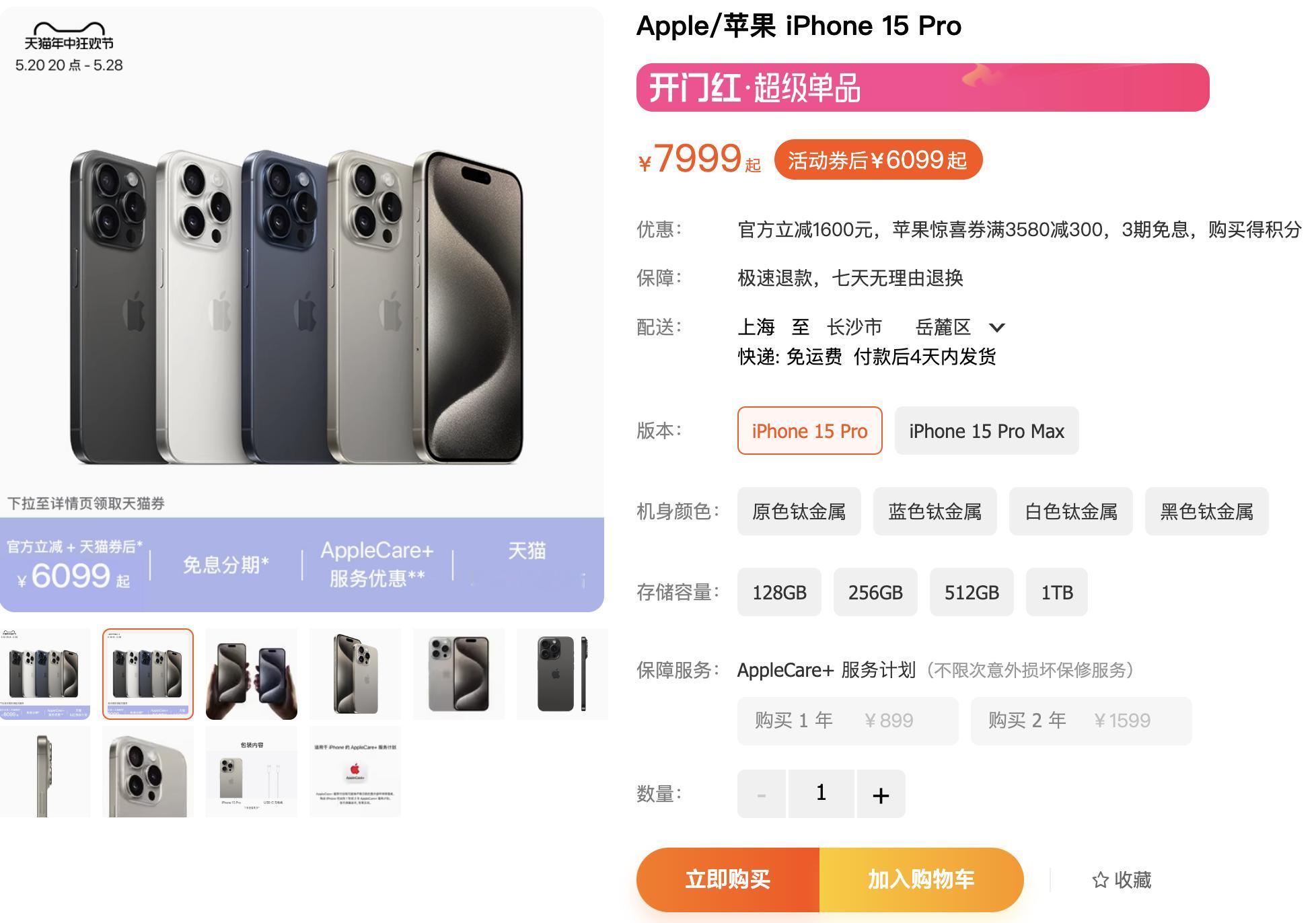1316x923 pixels.
Task: Choose 蓝色钛金属 body color
Action: [935, 511]
